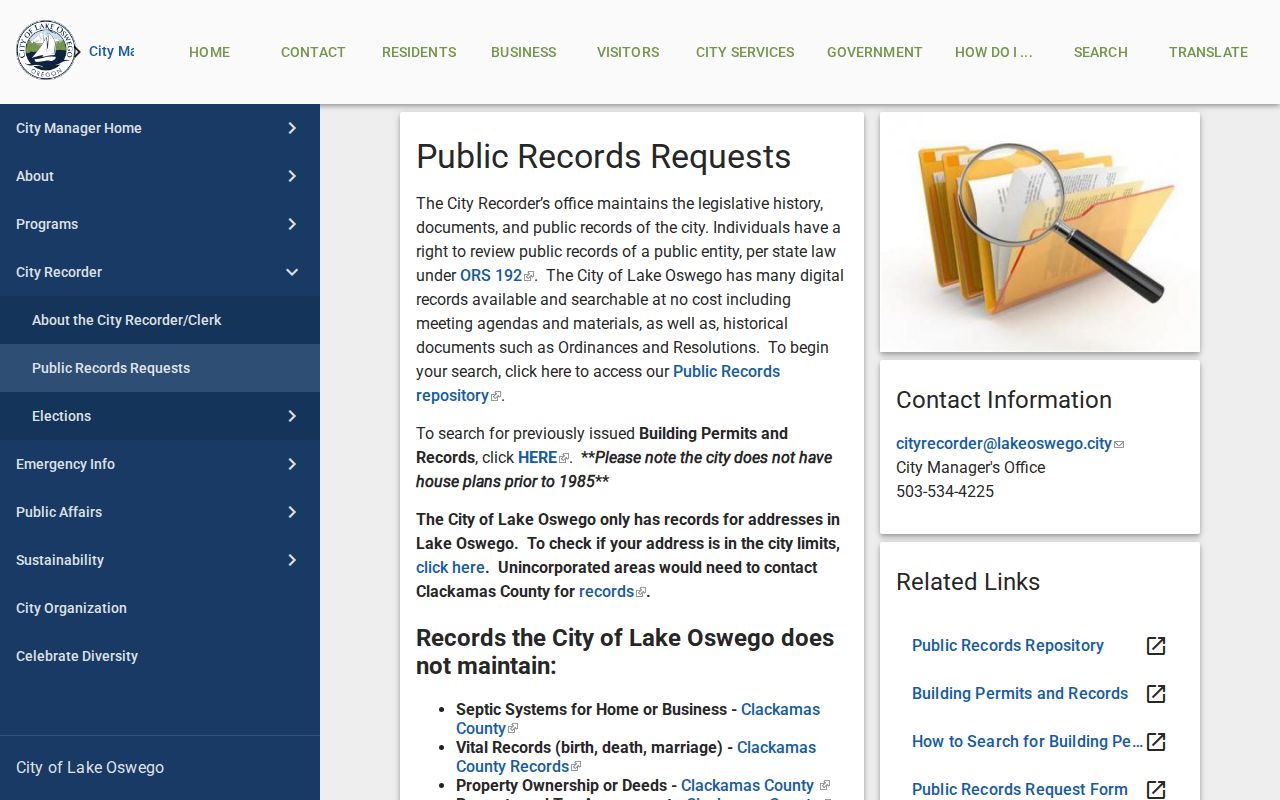
Task: Expand the Programs submenu chevron
Action: (292, 224)
